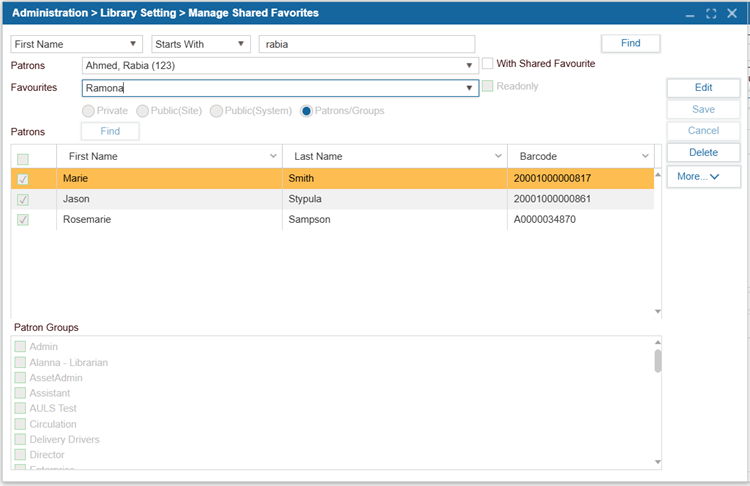Select barcode A0000034870 cell
Image resolution: width=750 pixels, height=486 pixels.
tap(581, 220)
